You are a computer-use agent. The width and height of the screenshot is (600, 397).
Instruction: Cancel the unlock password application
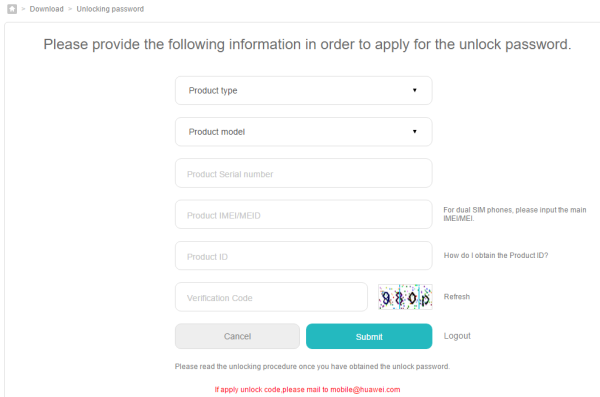coord(237,336)
